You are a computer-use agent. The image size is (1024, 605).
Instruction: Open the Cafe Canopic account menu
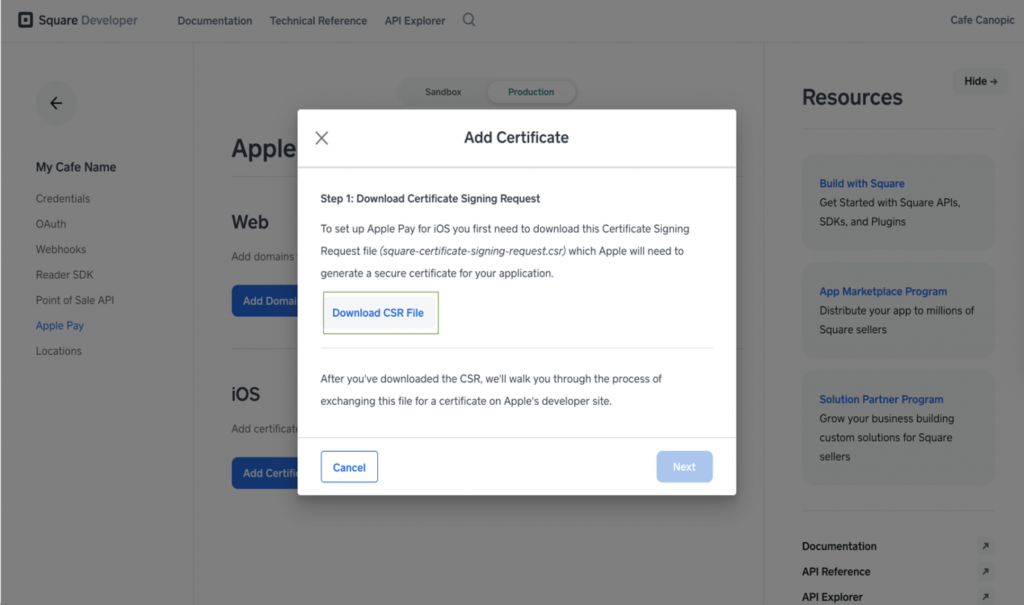982,20
